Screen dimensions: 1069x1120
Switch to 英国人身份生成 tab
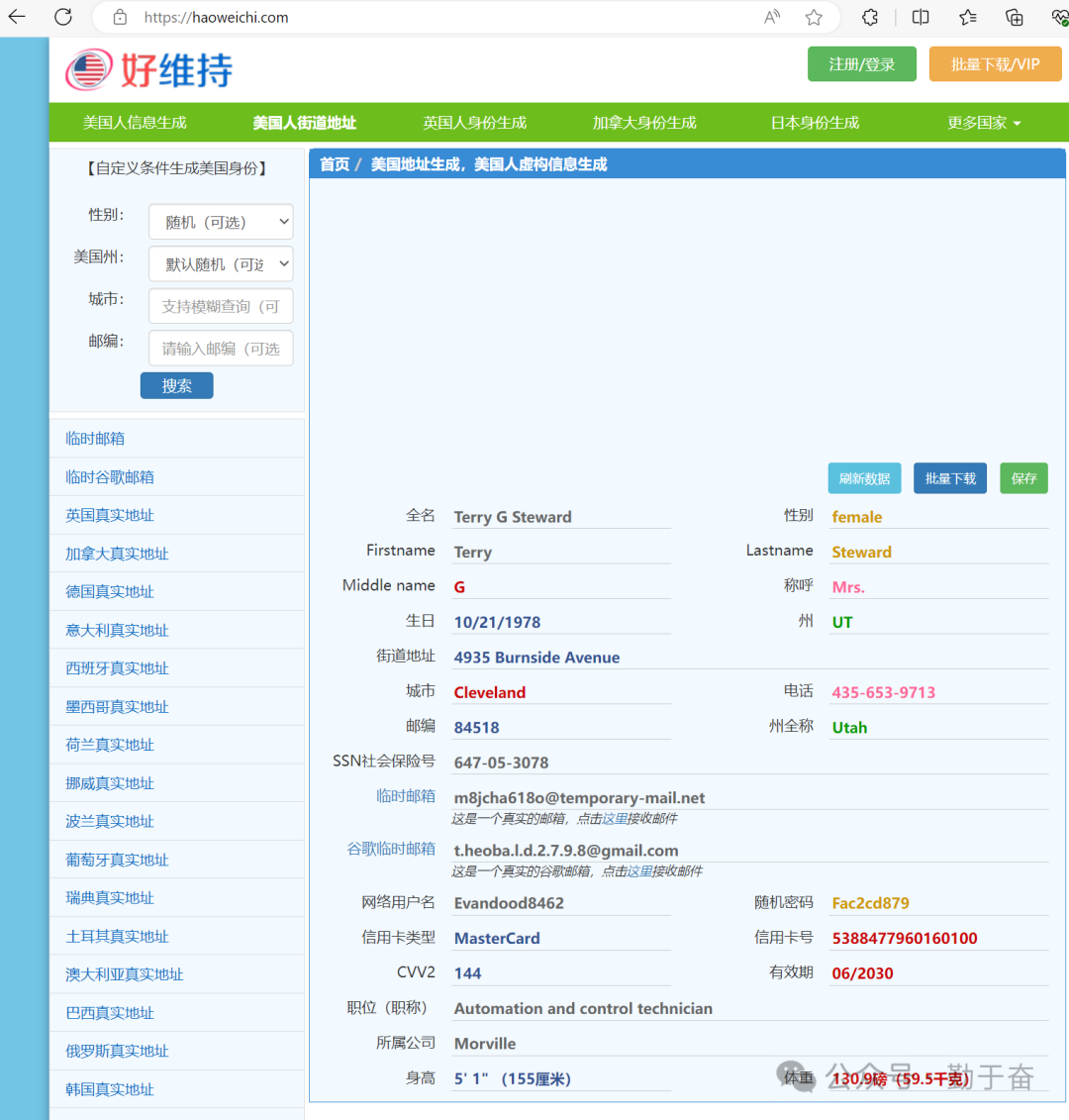click(x=474, y=123)
